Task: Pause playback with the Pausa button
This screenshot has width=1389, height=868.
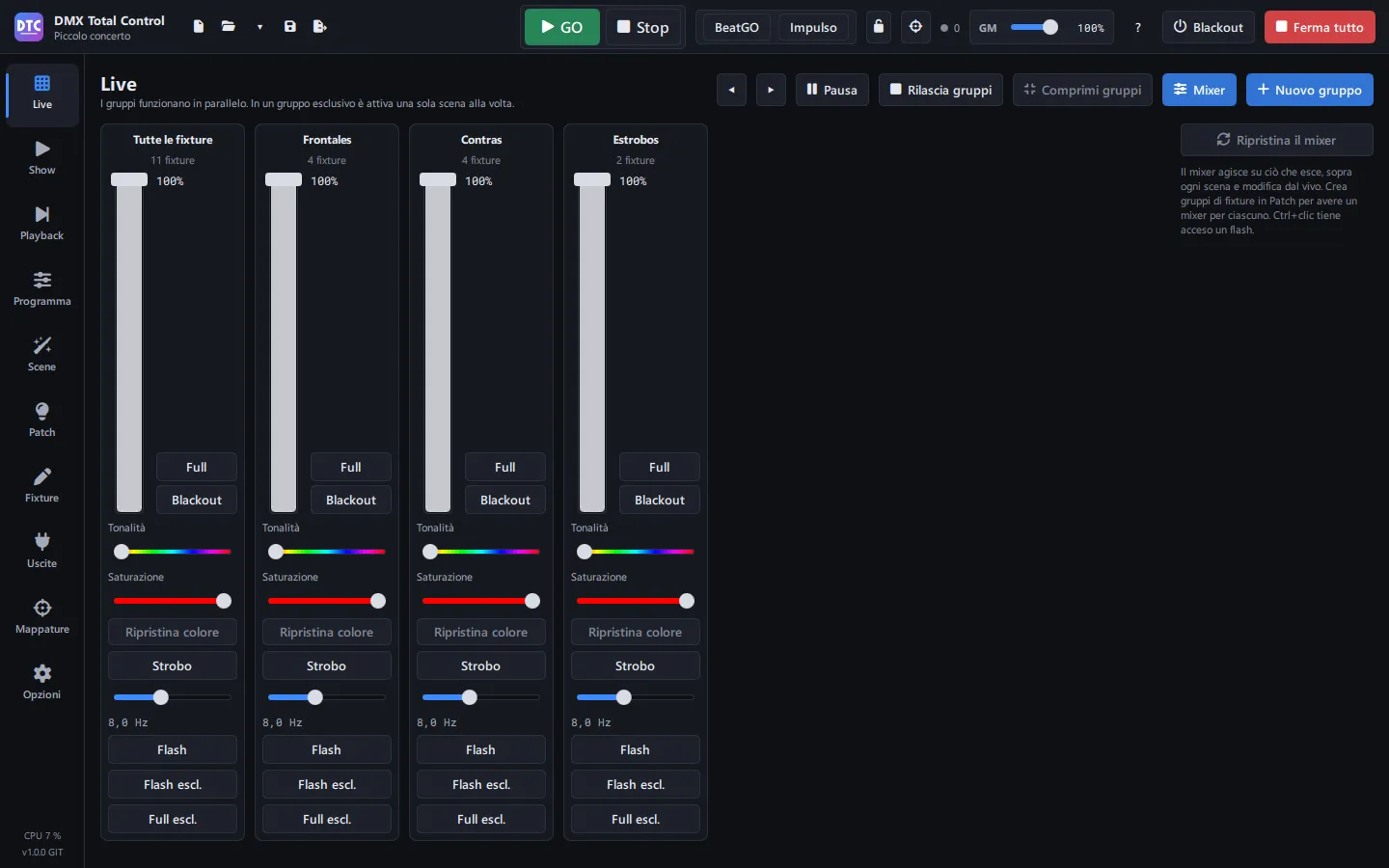Action: tap(831, 90)
